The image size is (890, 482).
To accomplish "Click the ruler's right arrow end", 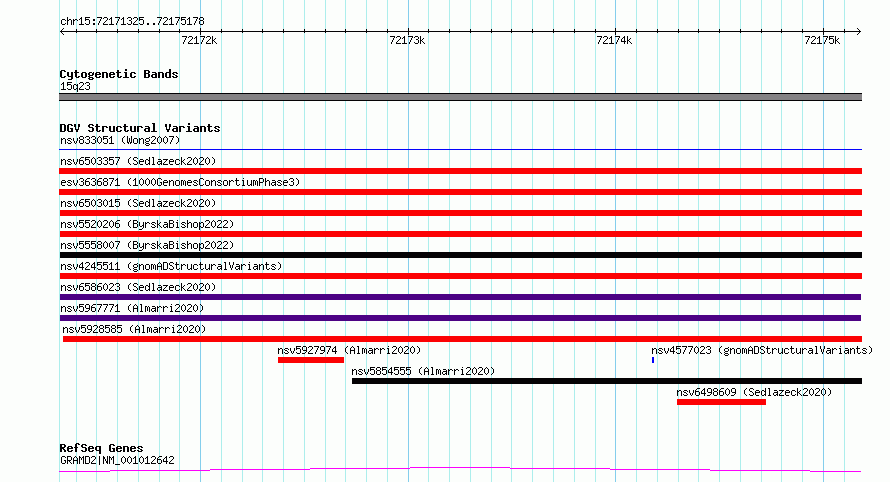I will [x=859, y=32].
